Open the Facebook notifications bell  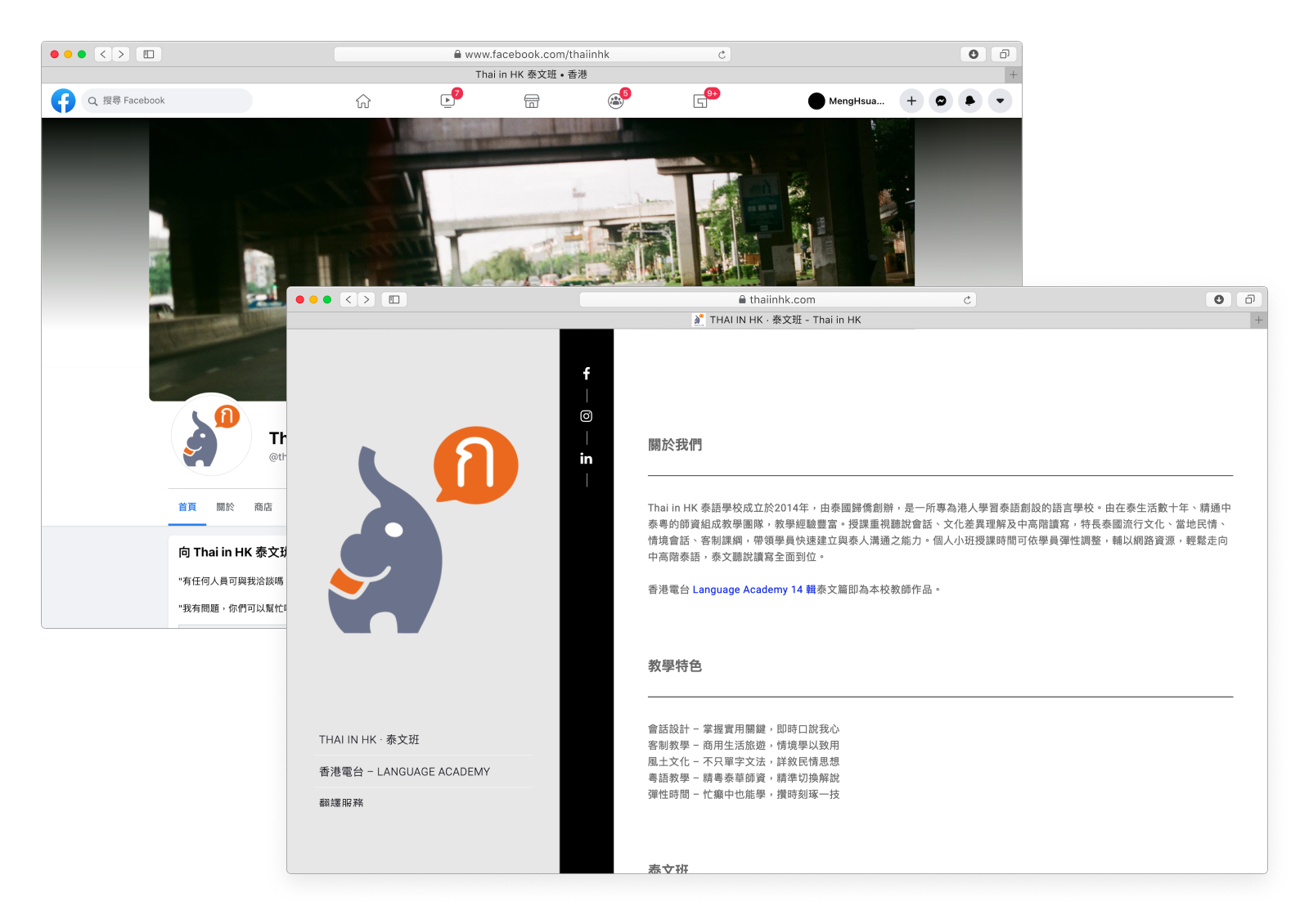coord(969,101)
